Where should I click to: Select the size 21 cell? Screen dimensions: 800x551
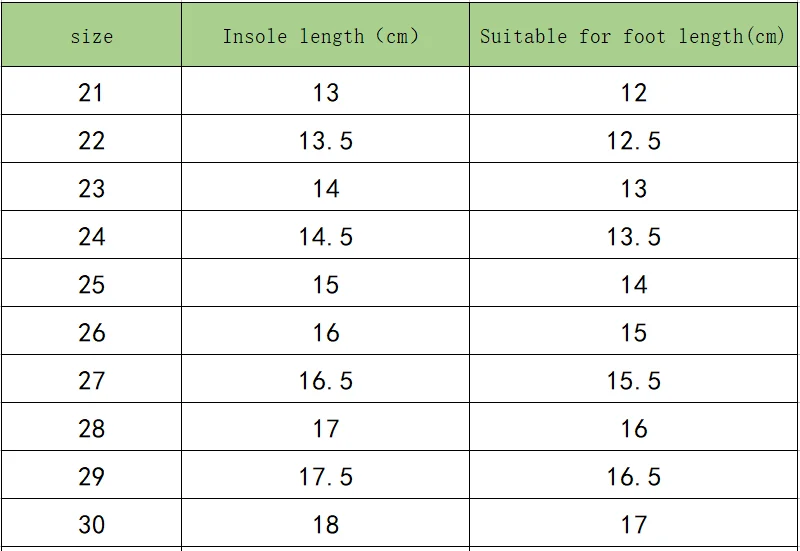91,93
